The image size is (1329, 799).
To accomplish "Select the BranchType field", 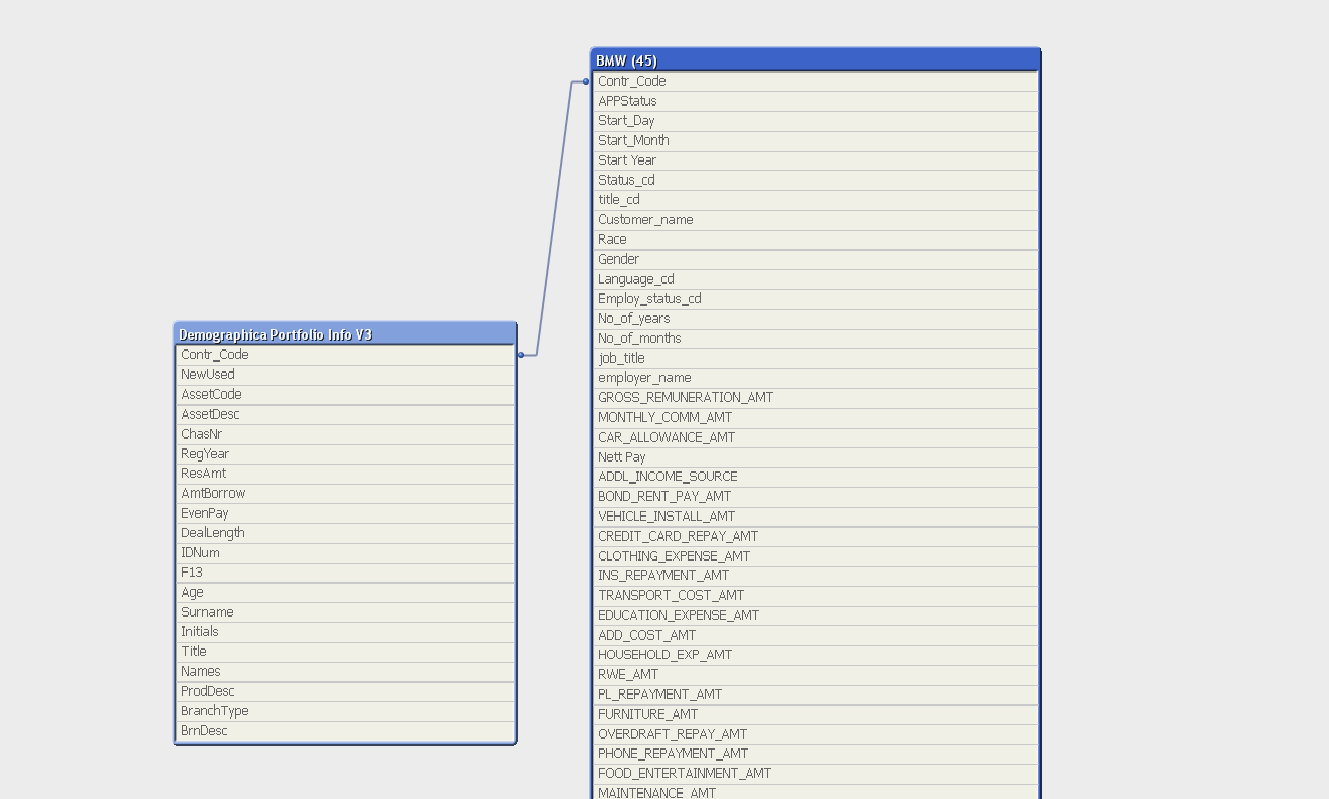I will [x=346, y=712].
